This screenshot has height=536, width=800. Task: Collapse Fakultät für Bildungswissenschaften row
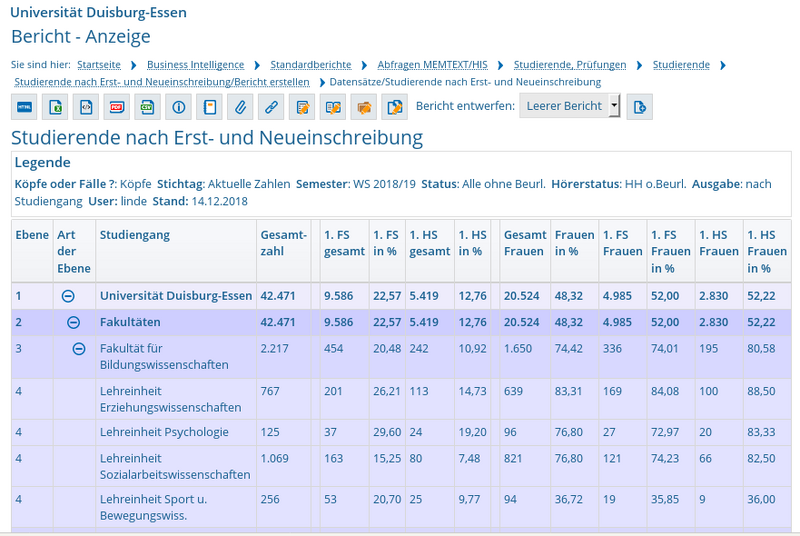[79, 349]
